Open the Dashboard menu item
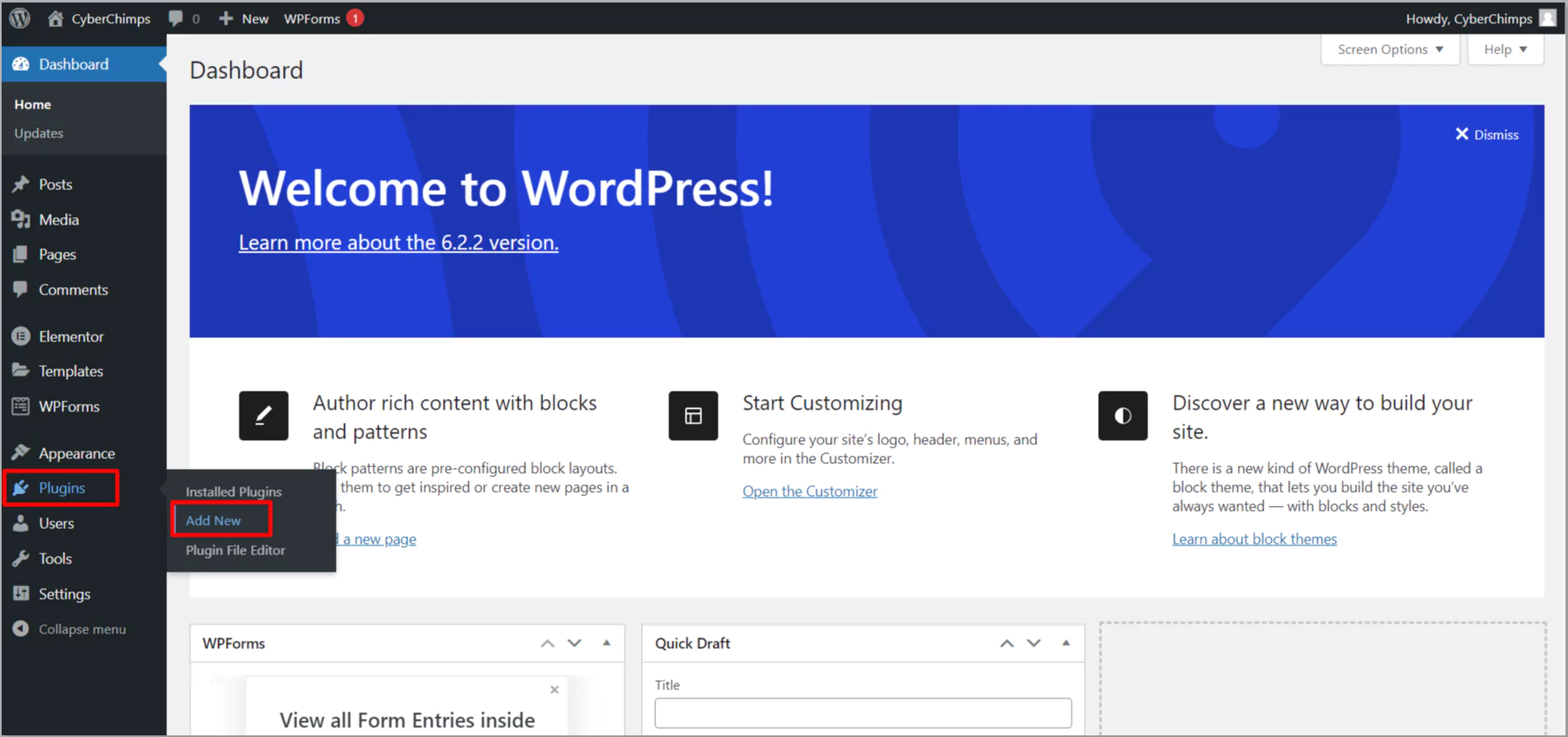Image resolution: width=1568 pixels, height=737 pixels. [83, 64]
